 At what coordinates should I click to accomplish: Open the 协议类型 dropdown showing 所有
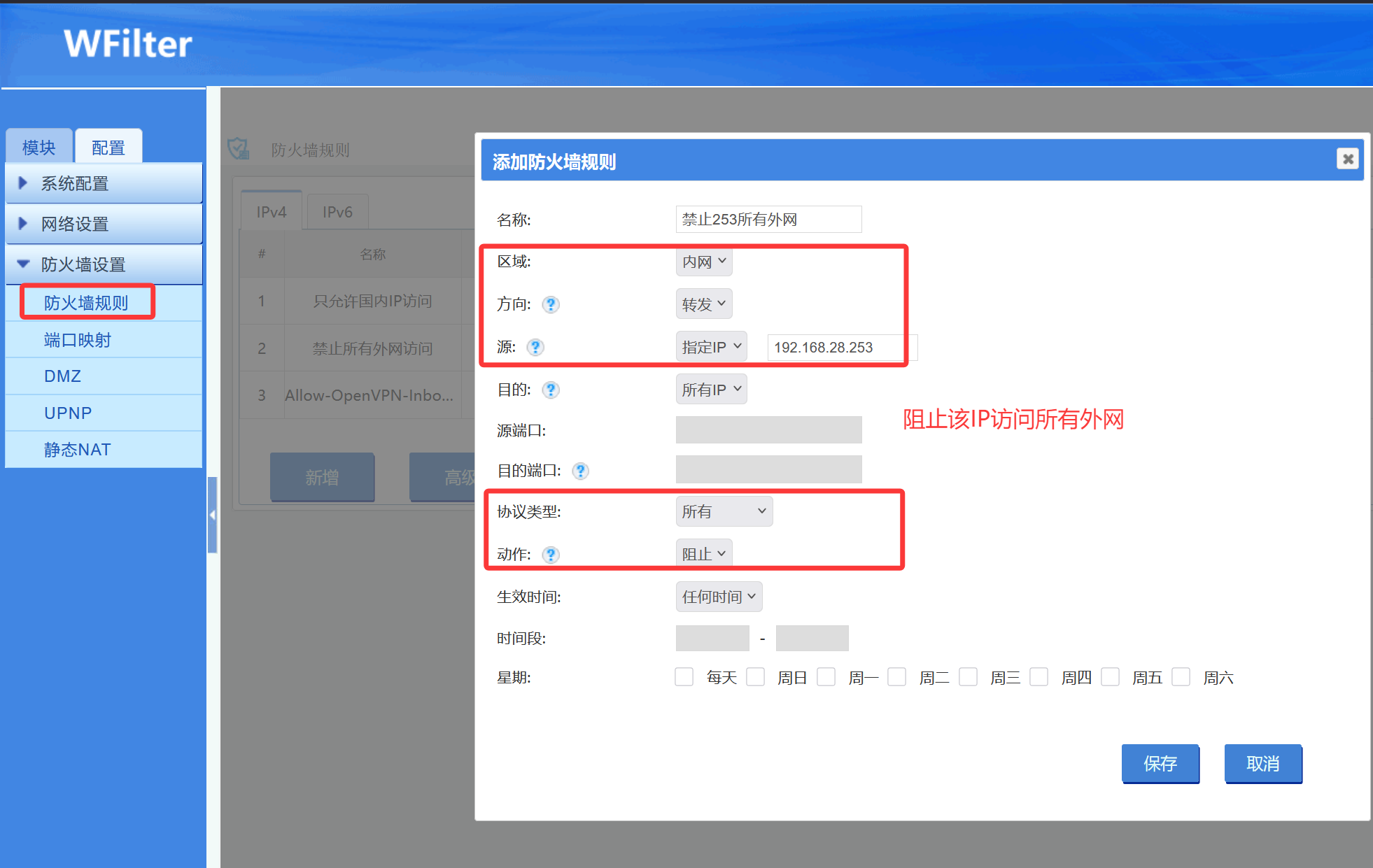[x=724, y=512]
